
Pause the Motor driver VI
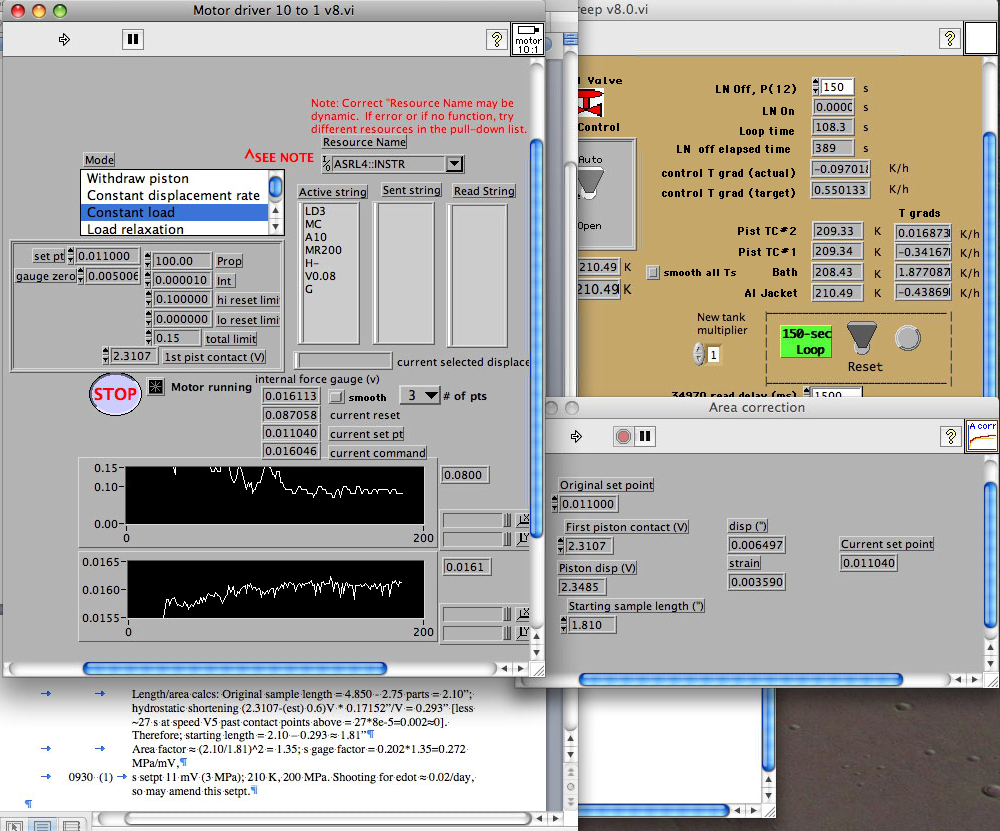133,40
